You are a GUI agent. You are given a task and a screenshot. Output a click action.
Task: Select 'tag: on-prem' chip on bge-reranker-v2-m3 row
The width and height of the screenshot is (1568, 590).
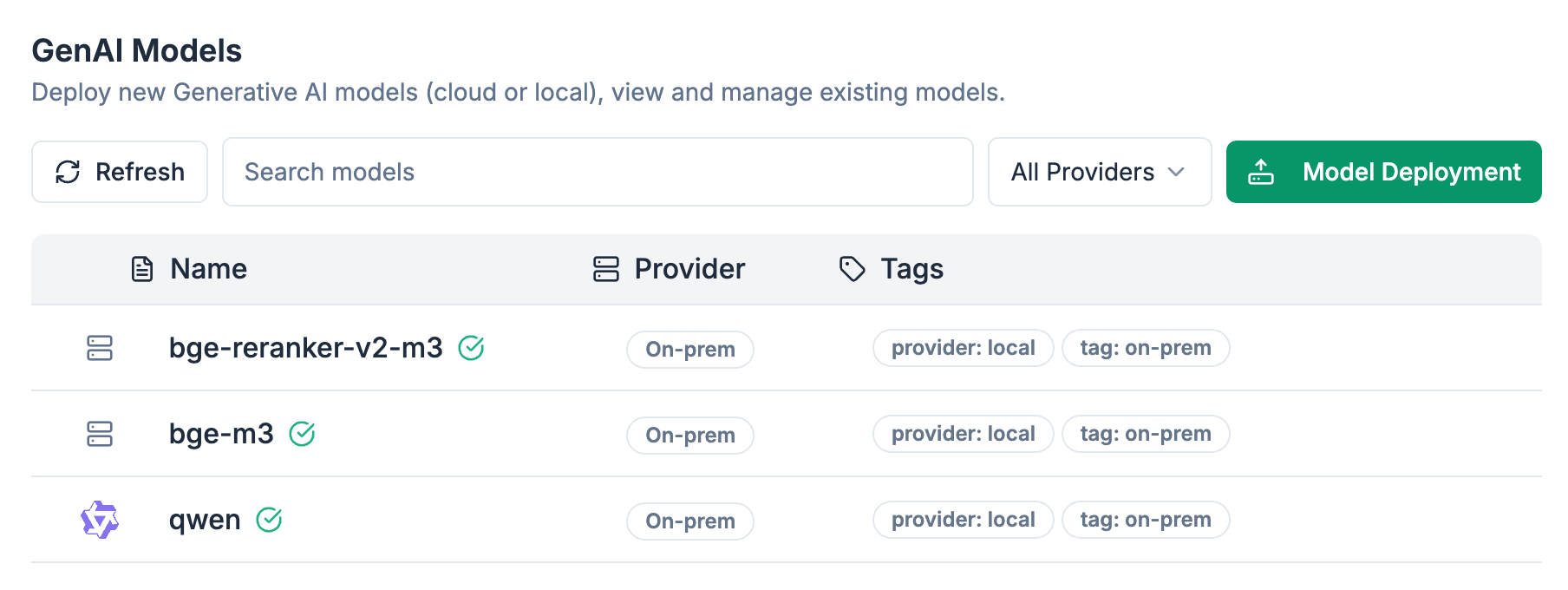coord(1145,348)
